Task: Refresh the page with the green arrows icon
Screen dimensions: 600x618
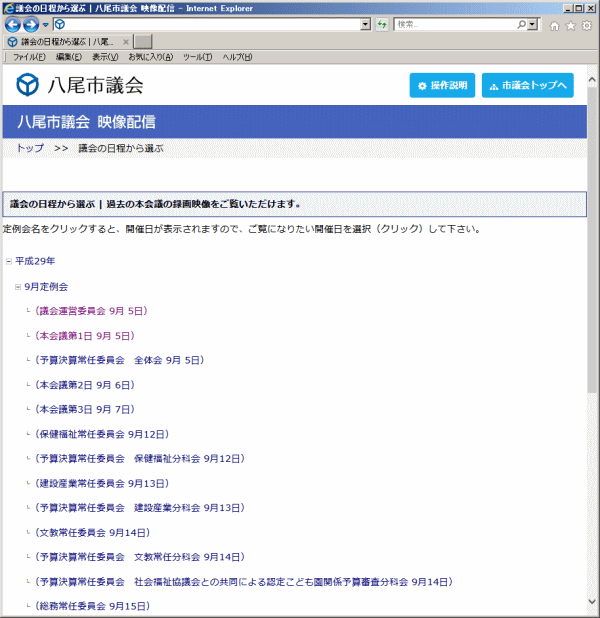Action: tap(382, 24)
